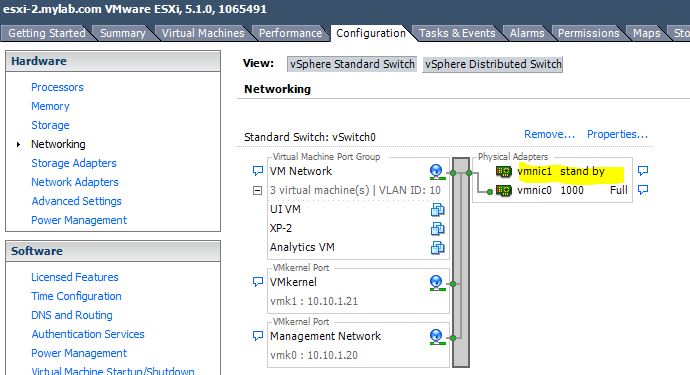Select Networking in Hardware list

coord(58,144)
